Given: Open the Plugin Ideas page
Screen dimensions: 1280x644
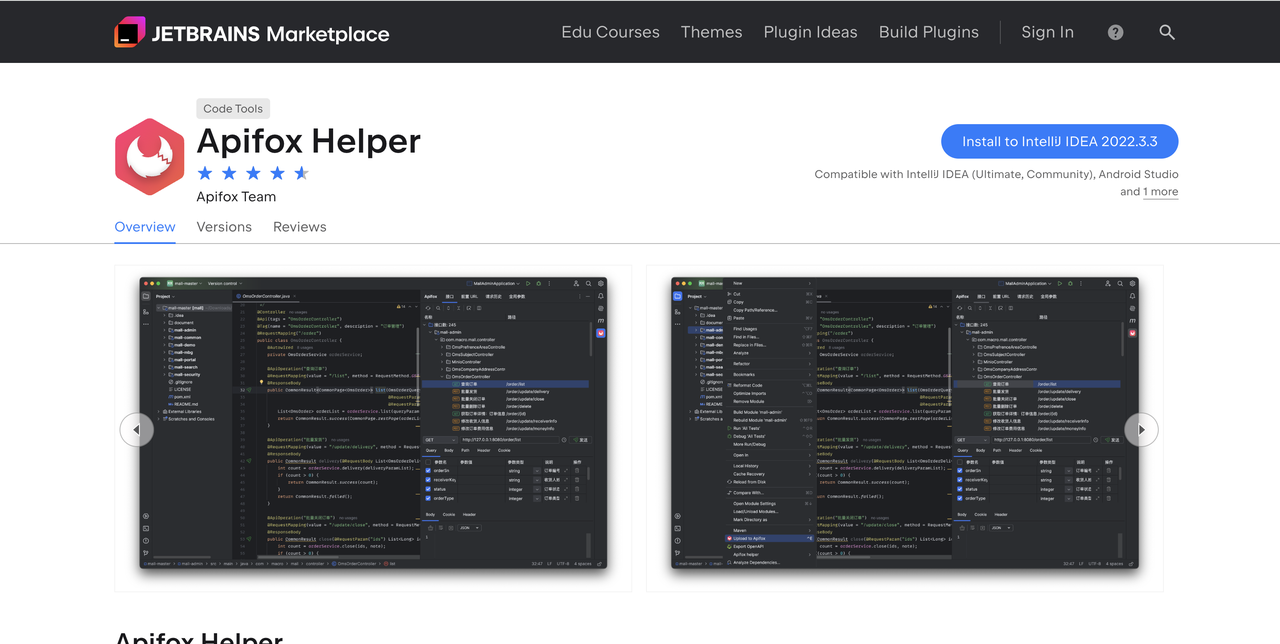Looking at the screenshot, I should 810,31.
